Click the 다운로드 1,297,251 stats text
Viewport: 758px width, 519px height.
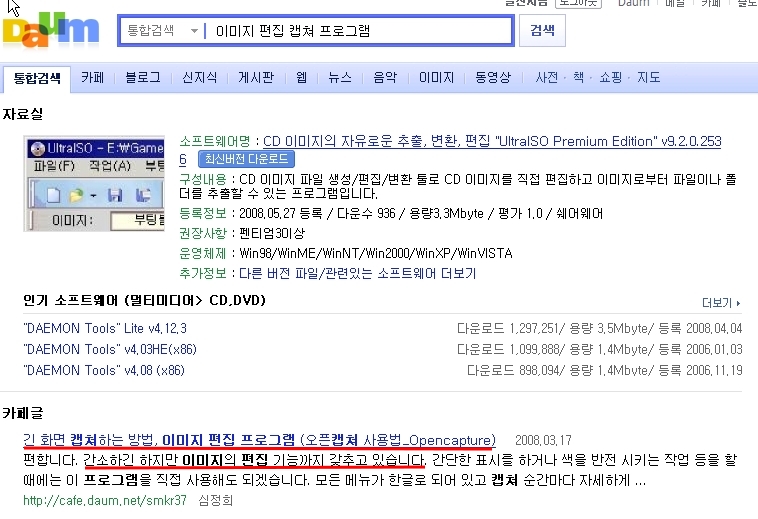[599, 329]
